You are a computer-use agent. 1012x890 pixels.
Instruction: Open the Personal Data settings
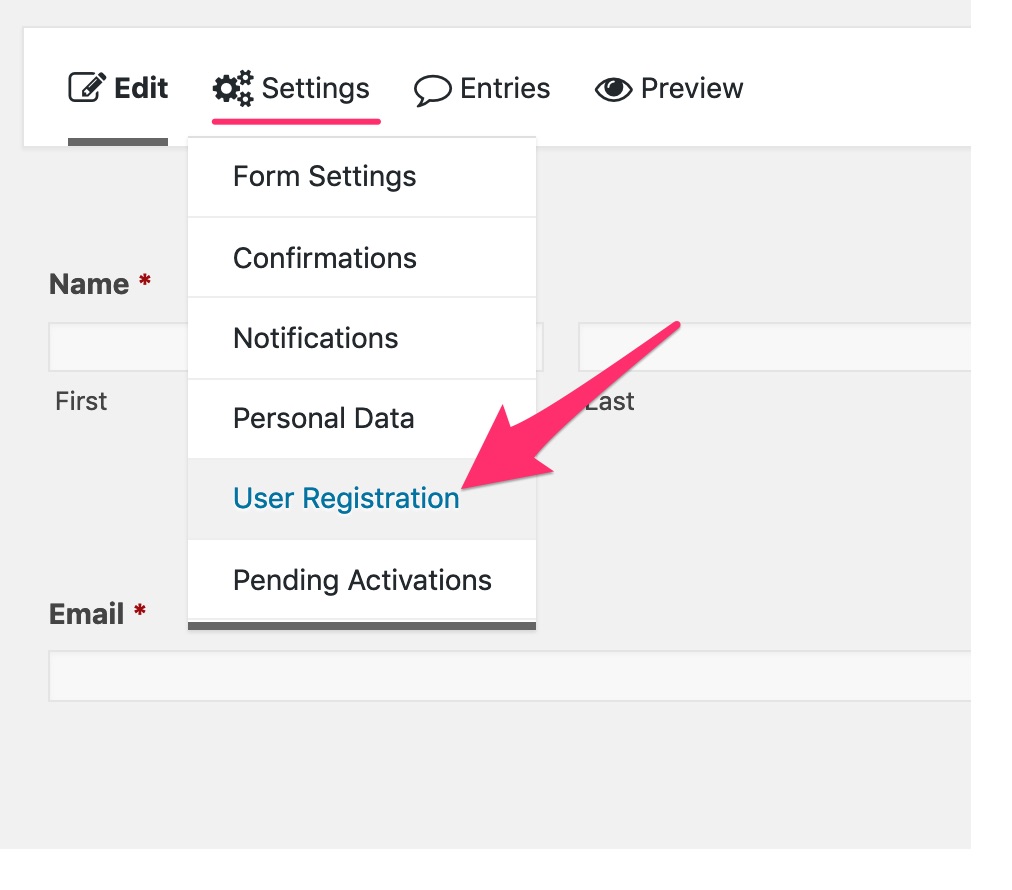coord(323,418)
